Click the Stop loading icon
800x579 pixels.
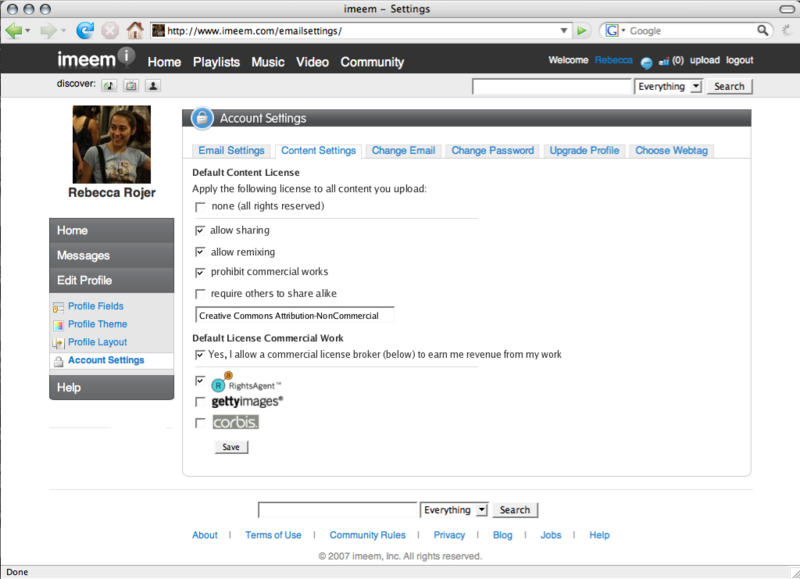pos(110,31)
